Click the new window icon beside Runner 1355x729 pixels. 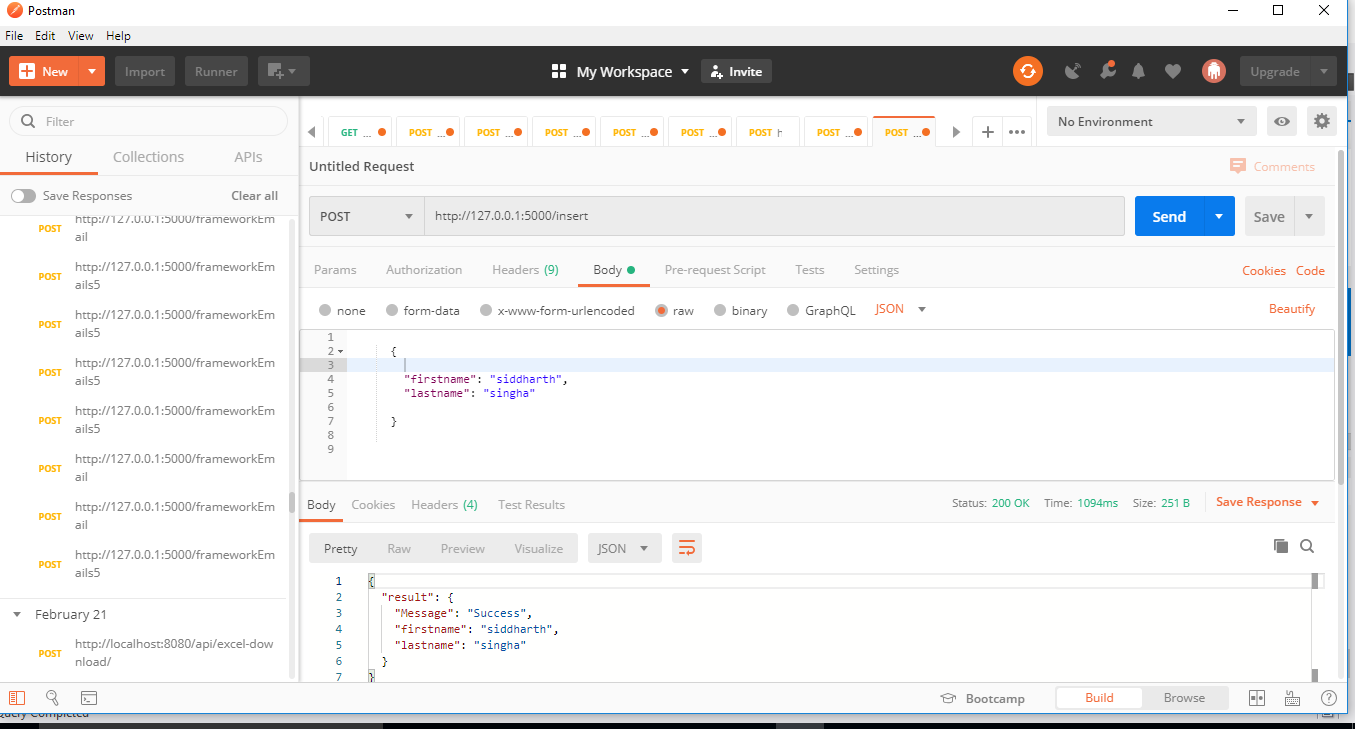click(284, 71)
